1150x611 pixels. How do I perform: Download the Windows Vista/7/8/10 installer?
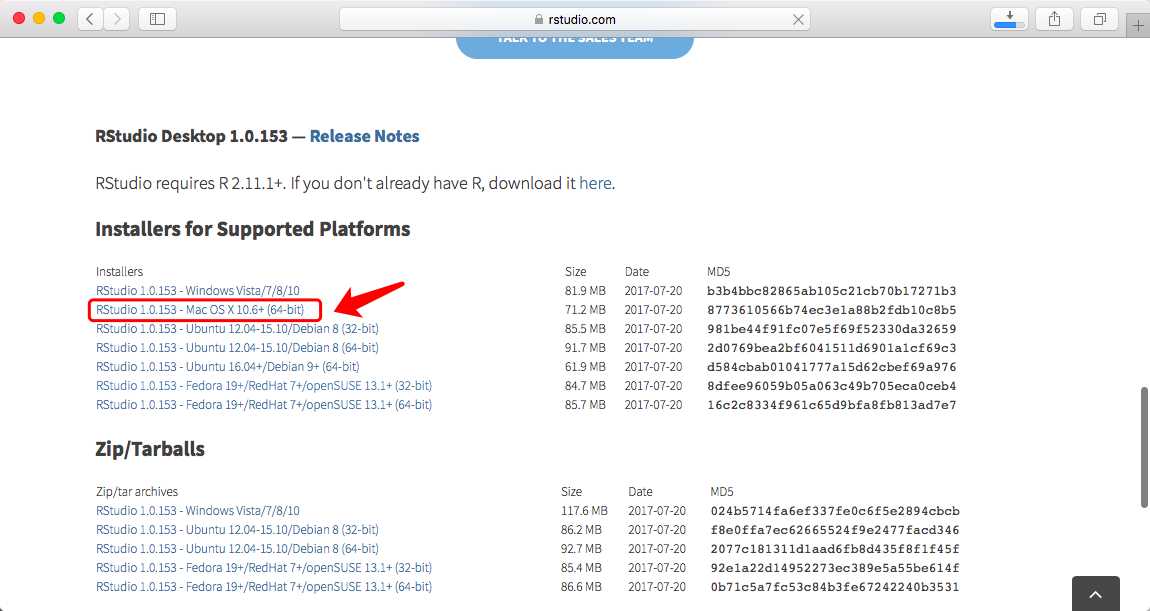pos(198,290)
